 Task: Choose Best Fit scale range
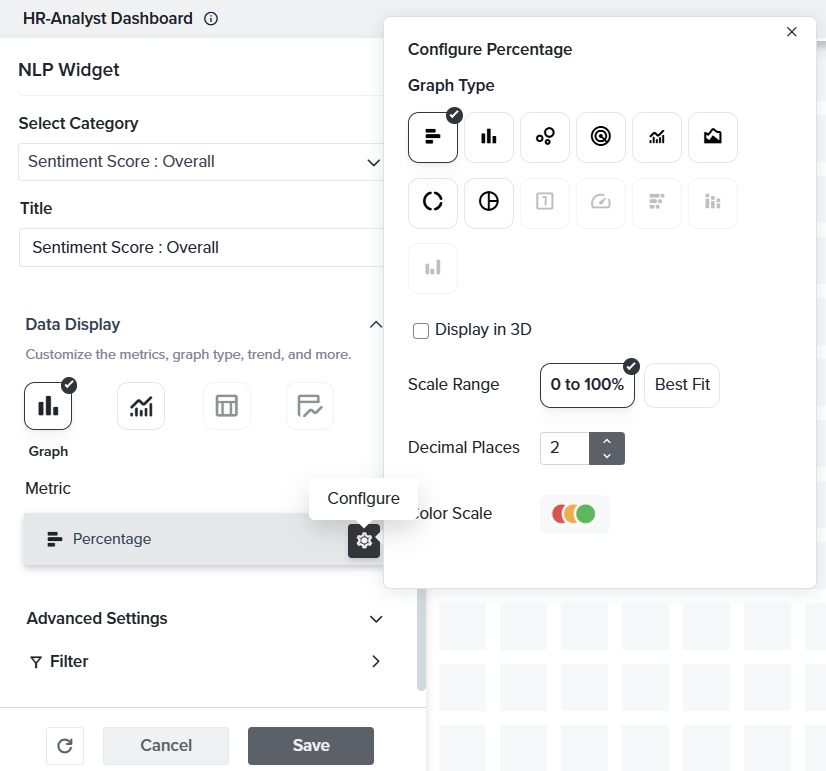pyautogui.click(x=682, y=385)
